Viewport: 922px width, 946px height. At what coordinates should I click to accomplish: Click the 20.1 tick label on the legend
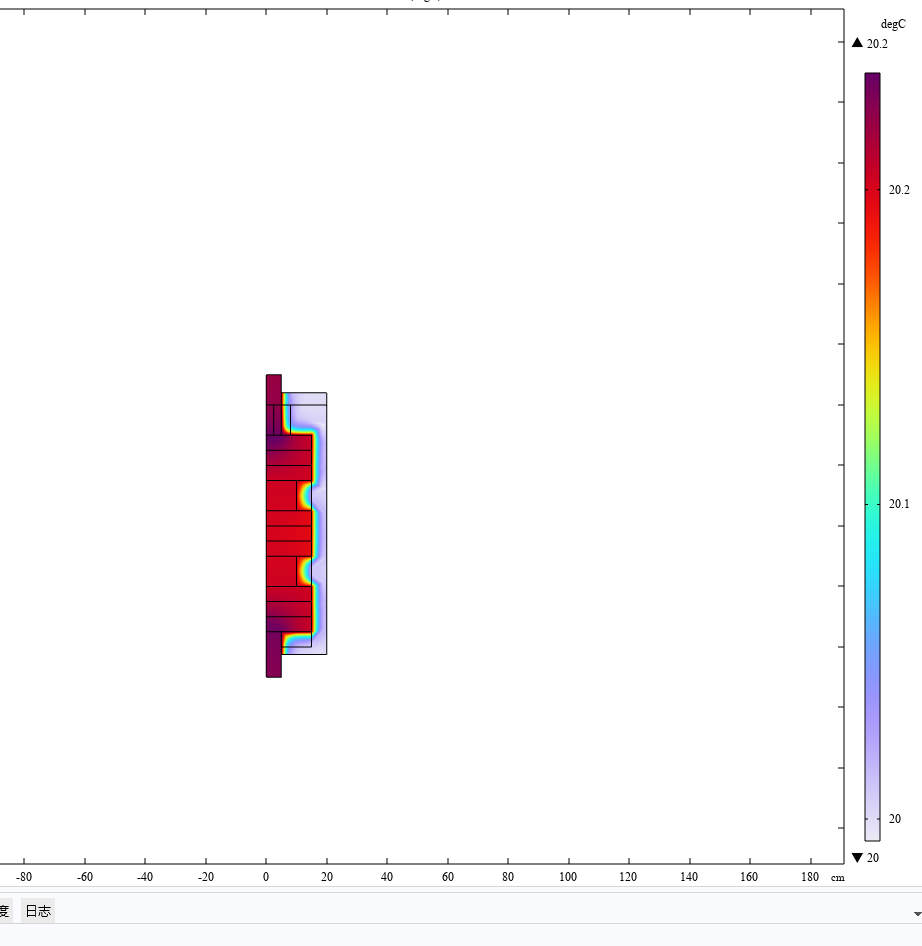pos(899,504)
